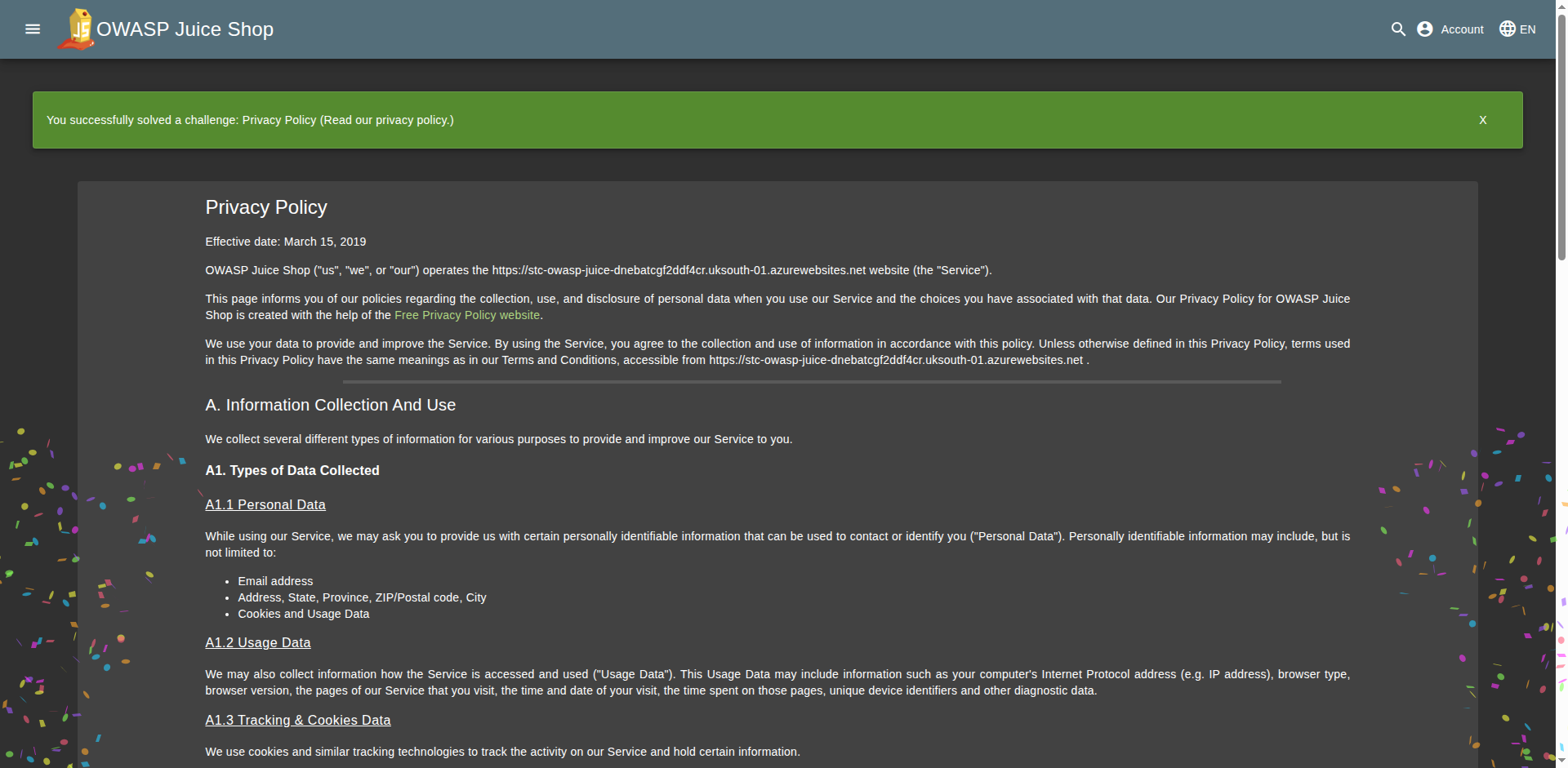Click A. Information Collection And Use heading
The image size is (1568, 768).
point(331,406)
